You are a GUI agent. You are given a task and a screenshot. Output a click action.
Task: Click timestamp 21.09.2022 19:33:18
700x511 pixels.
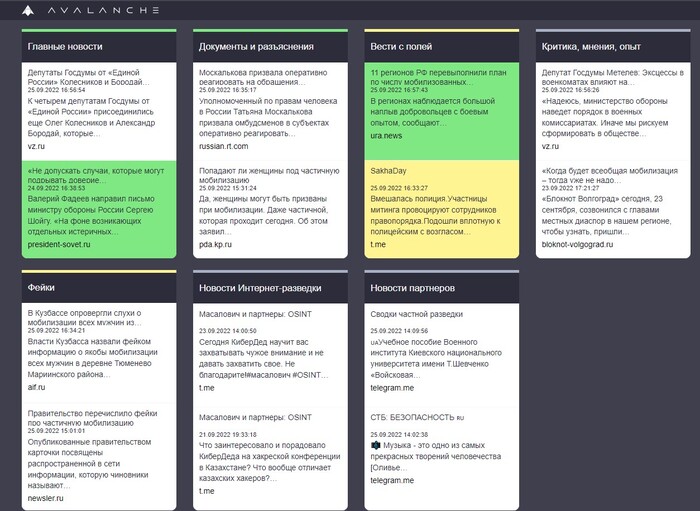point(228,434)
